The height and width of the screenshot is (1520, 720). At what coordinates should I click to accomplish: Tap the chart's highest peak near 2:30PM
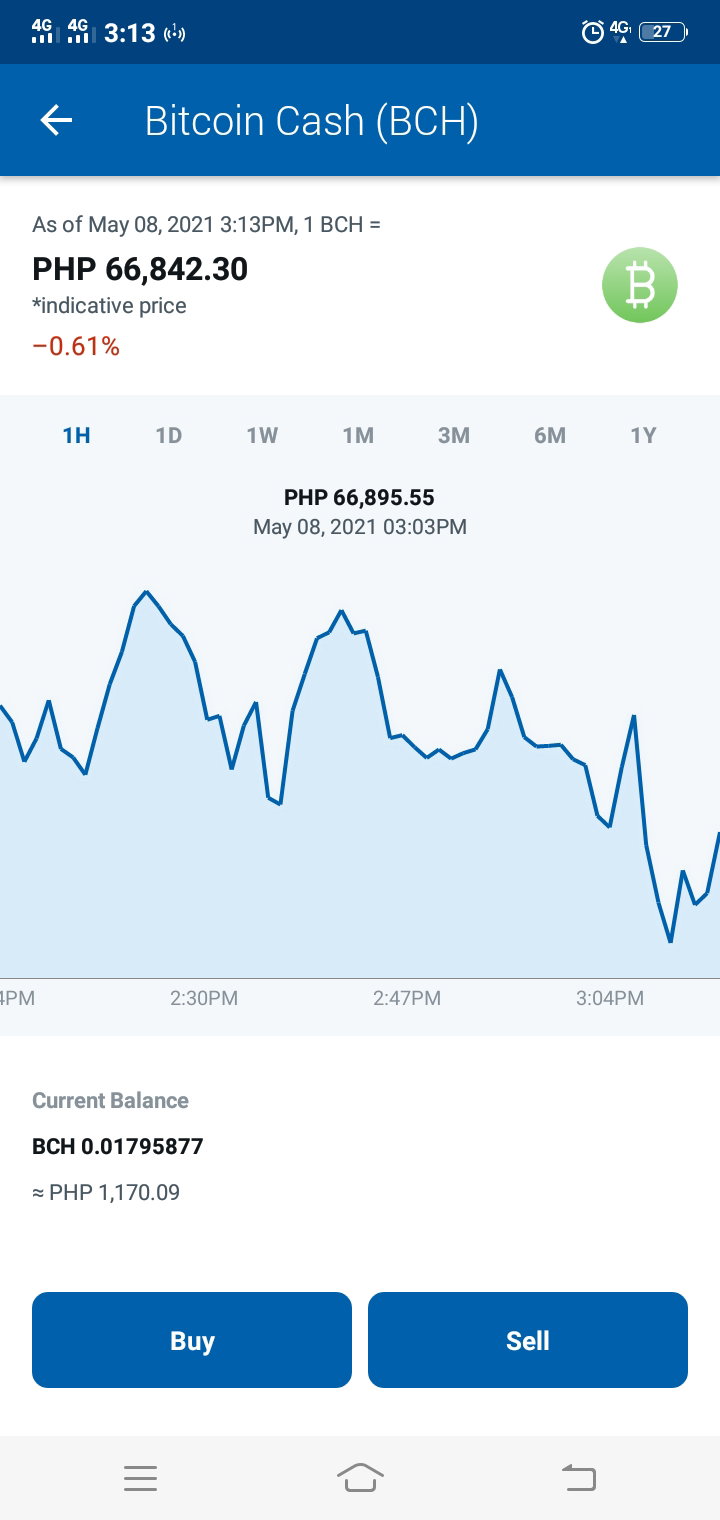[146, 592]
